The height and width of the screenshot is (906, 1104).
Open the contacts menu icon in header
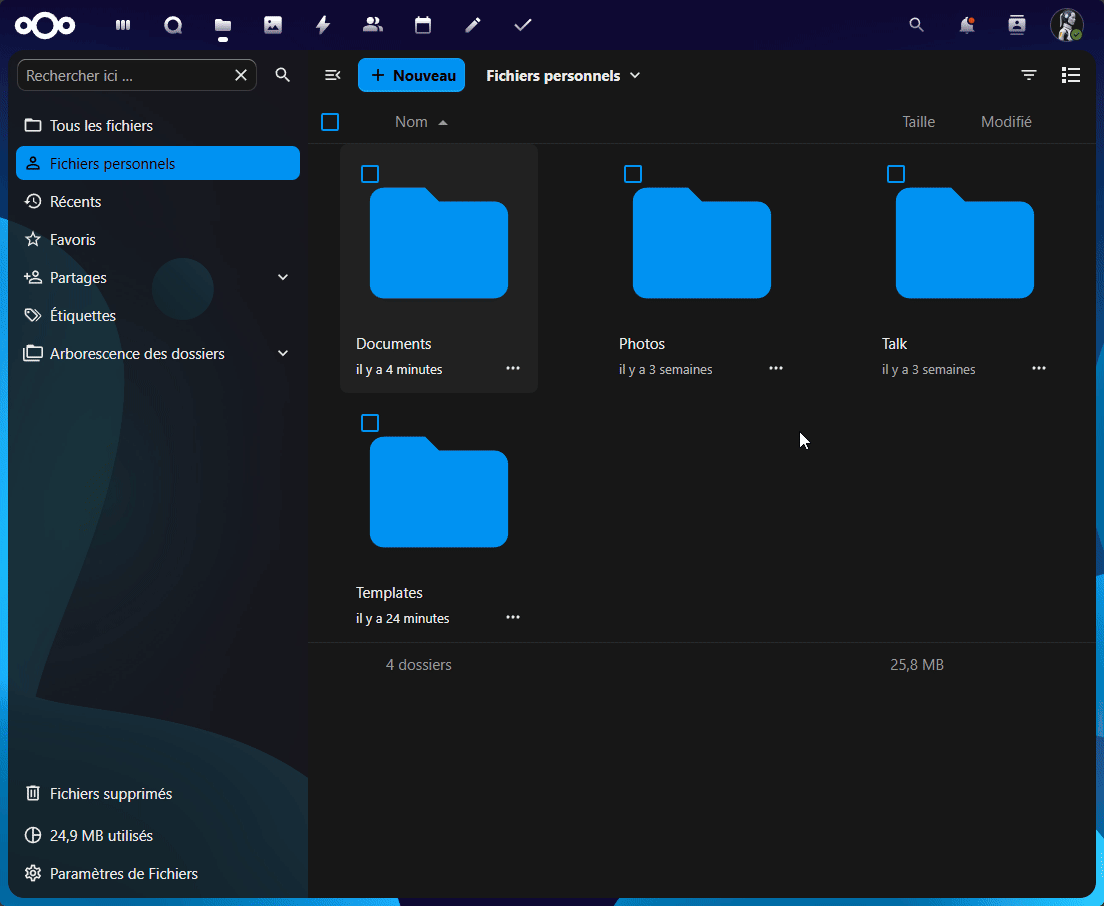1017,25
